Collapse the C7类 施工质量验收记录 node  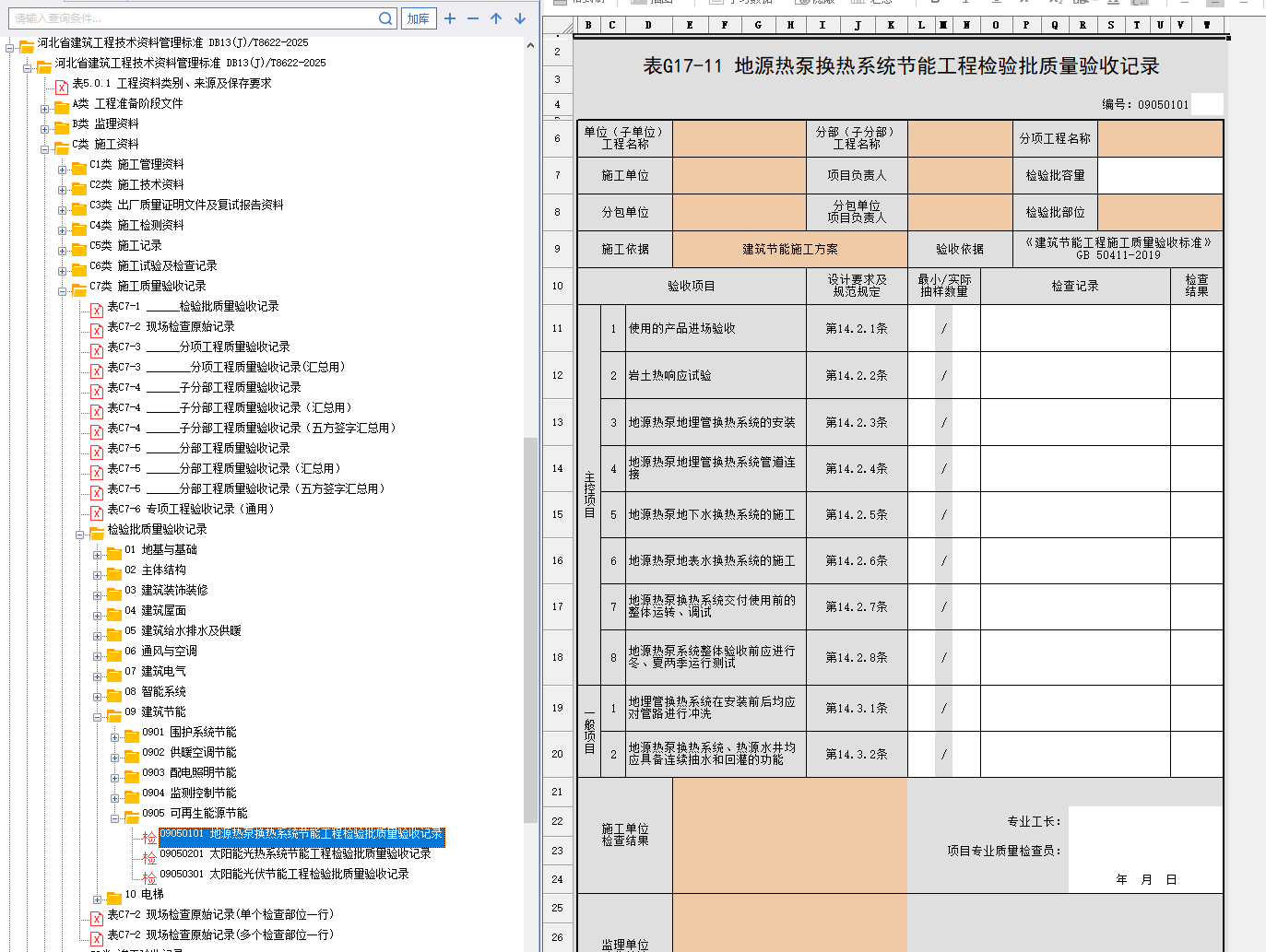(62, 290)
